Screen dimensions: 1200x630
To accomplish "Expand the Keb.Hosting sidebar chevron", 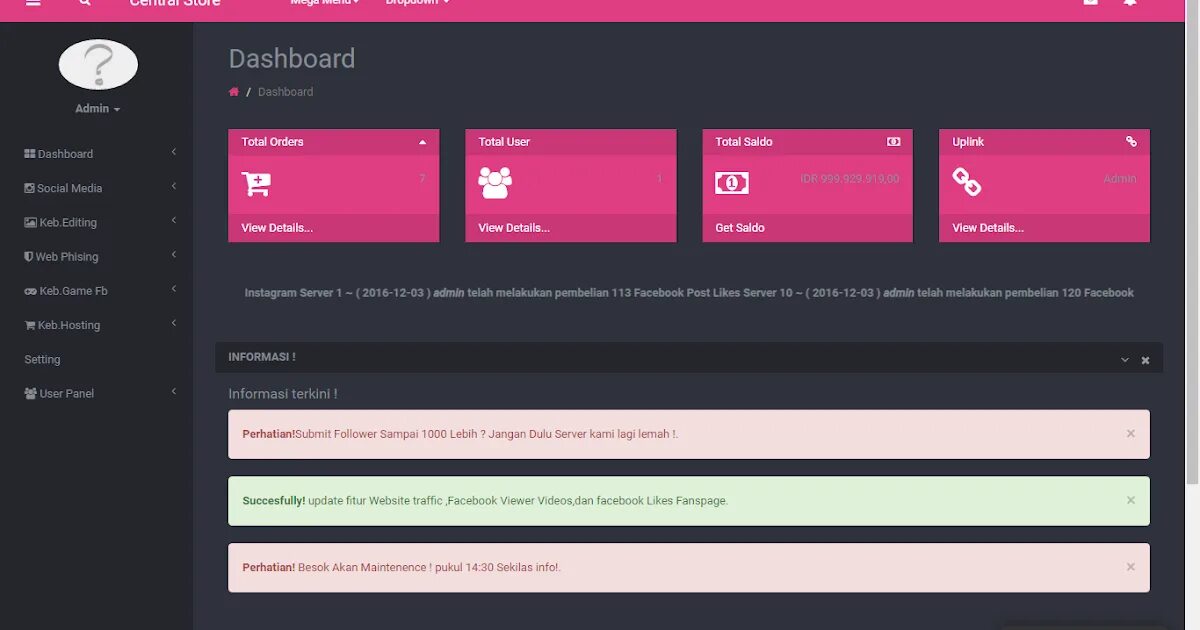I will [x=174, y=323].
